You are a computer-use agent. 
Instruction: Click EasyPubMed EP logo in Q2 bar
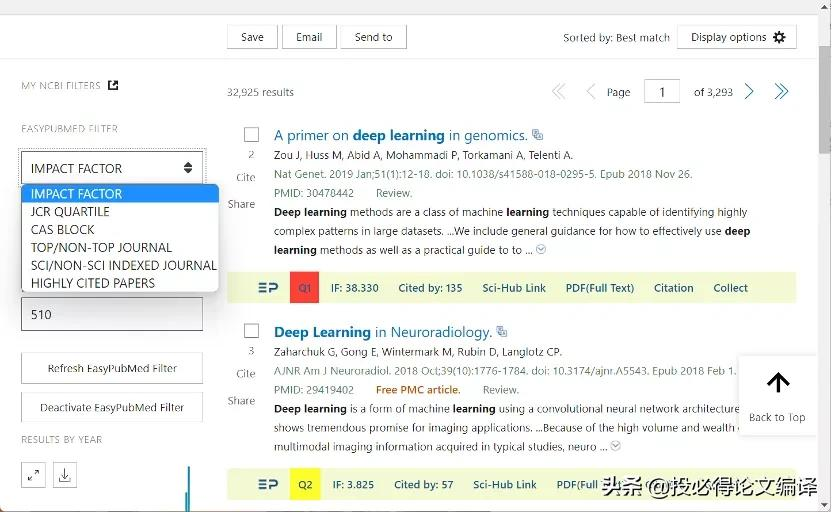pos(268,484)
